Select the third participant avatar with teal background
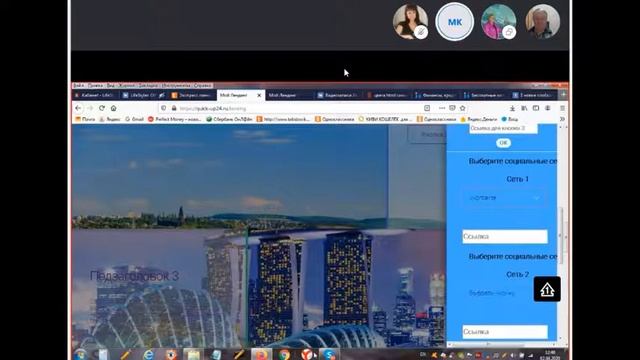The image size is (640, 360). (499, 22)
